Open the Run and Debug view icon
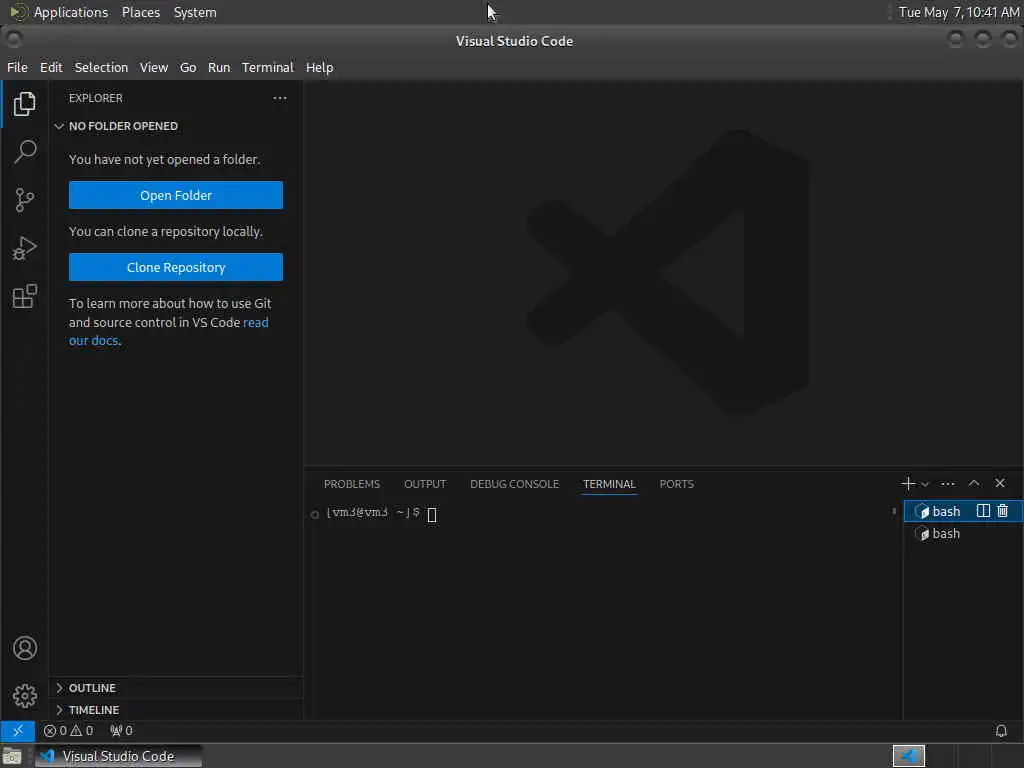Viewport: 1024px width, 768px height. [x=24, y=248]
